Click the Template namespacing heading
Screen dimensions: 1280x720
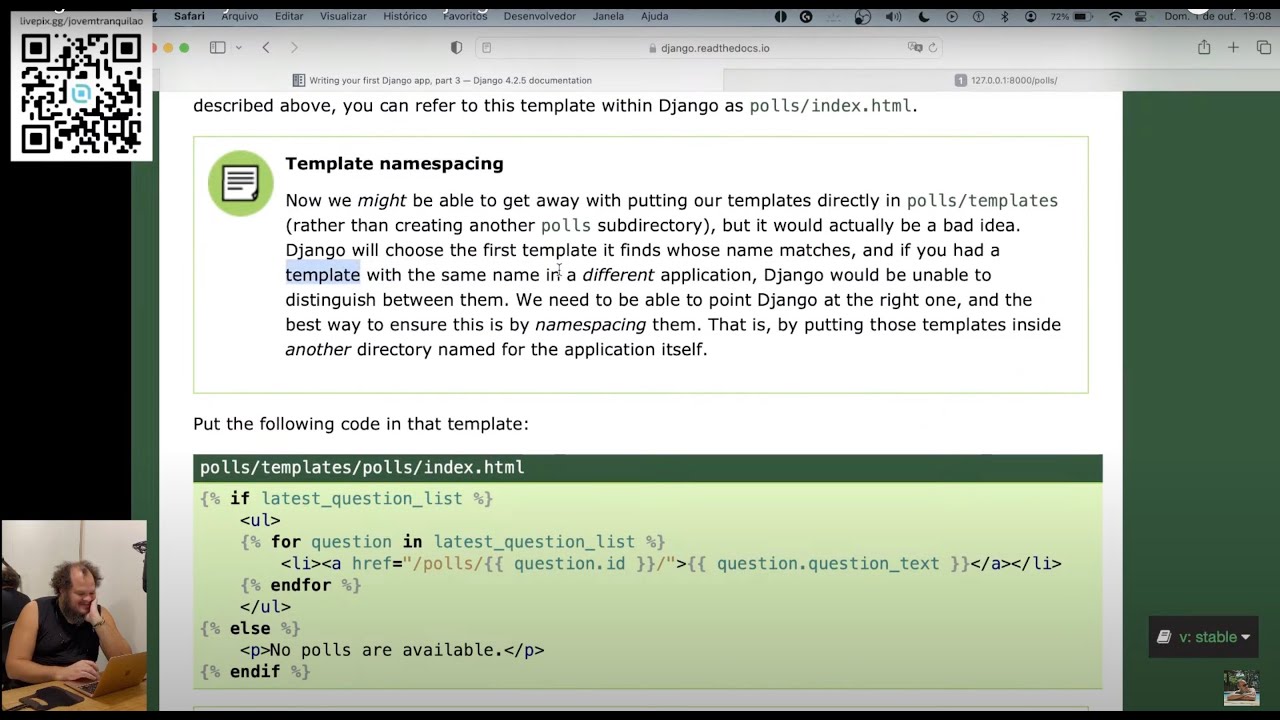click(394, 163)
